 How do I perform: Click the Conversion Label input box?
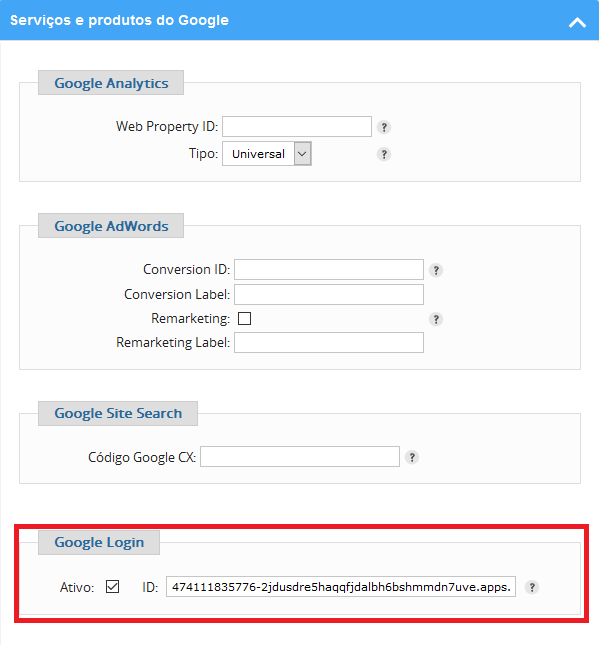329,295
